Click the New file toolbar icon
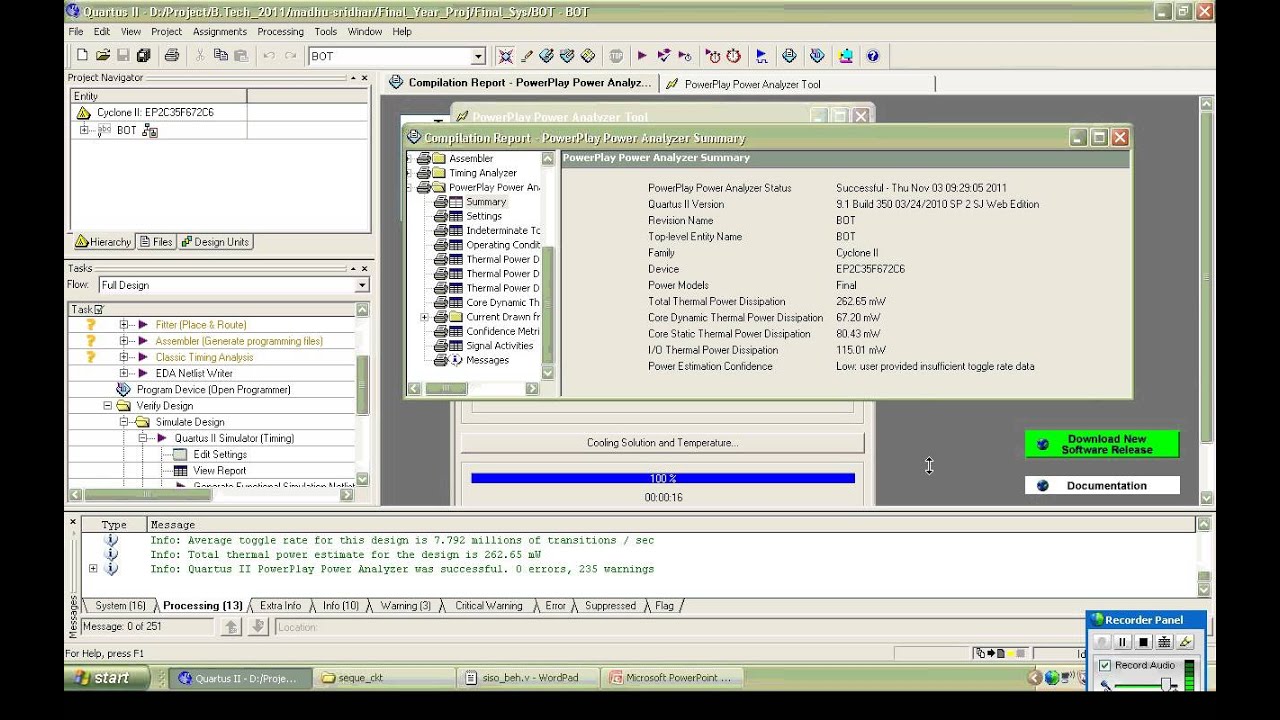 pyautogui.click(x=82, y=56)
